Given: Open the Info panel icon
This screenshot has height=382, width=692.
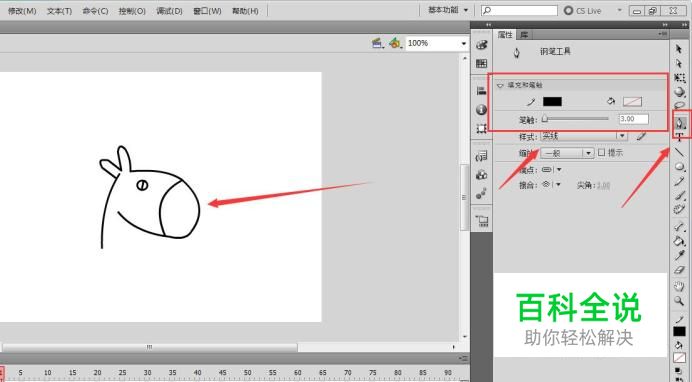Looking at the screenshot, I should click(x=481, y=109).
